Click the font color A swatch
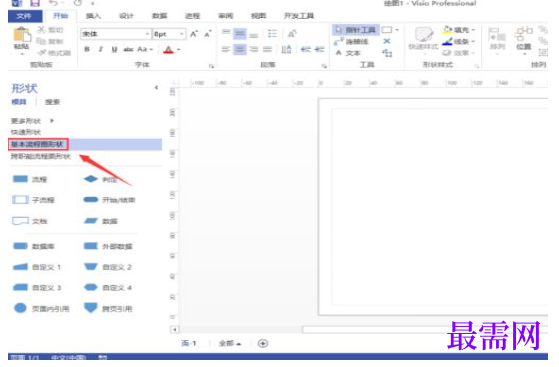This screenshot has height=367, width=559. 168,49
